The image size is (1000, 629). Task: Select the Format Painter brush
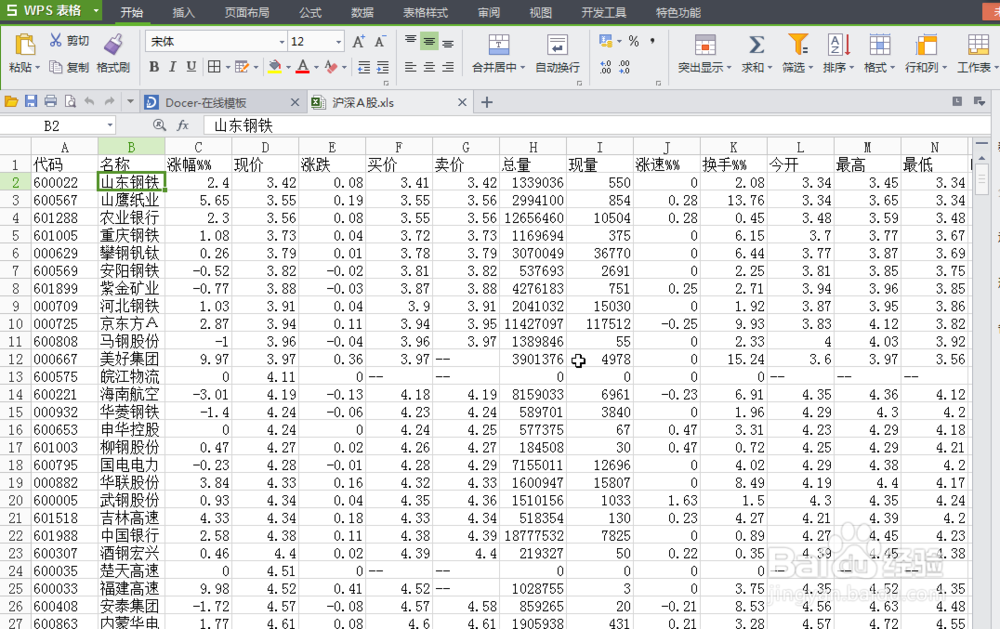click(114, 45)
